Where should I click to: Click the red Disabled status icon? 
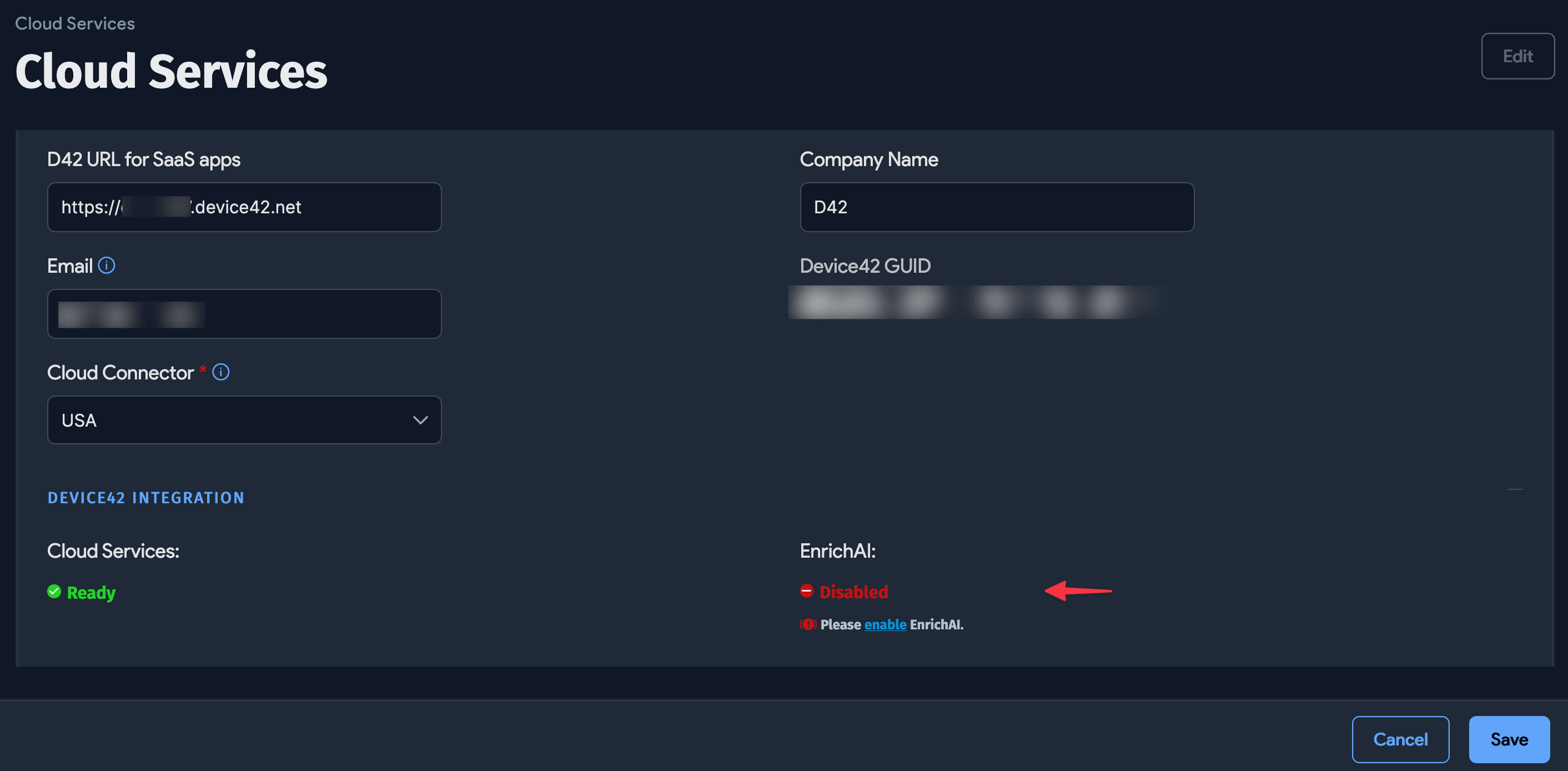pos(807,590)
